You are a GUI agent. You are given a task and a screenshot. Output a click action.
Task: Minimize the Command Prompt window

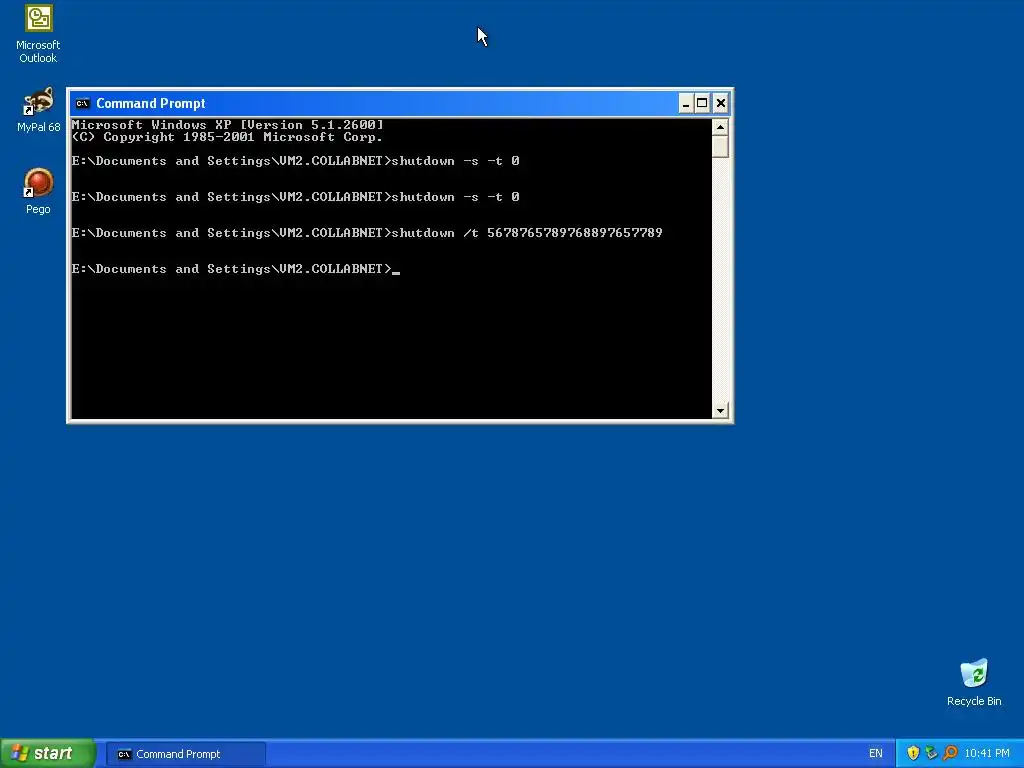pos(685,103)
